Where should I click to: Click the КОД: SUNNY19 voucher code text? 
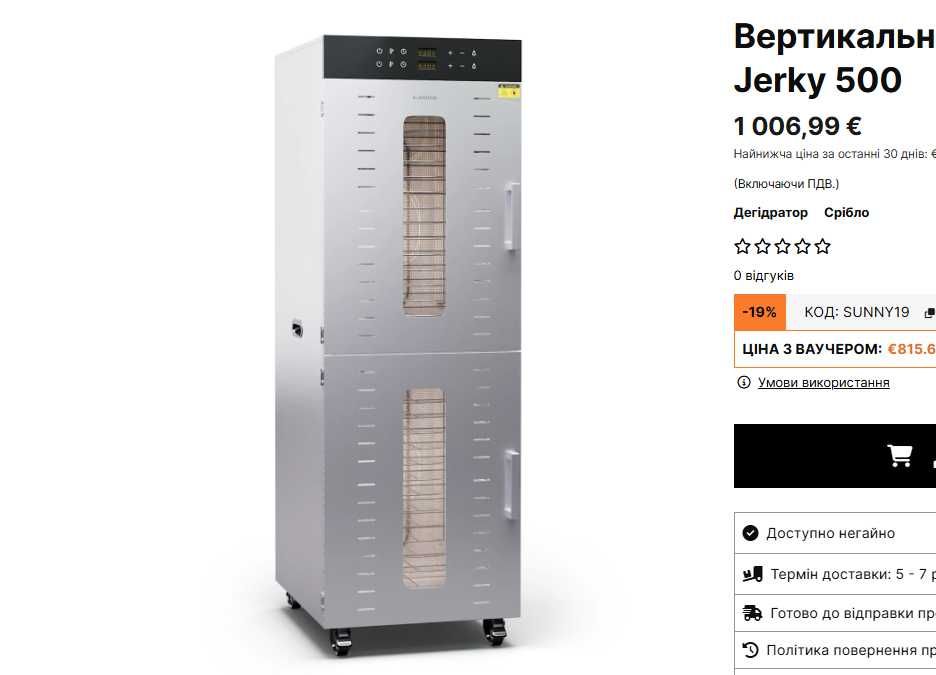(x=857, y=312)
